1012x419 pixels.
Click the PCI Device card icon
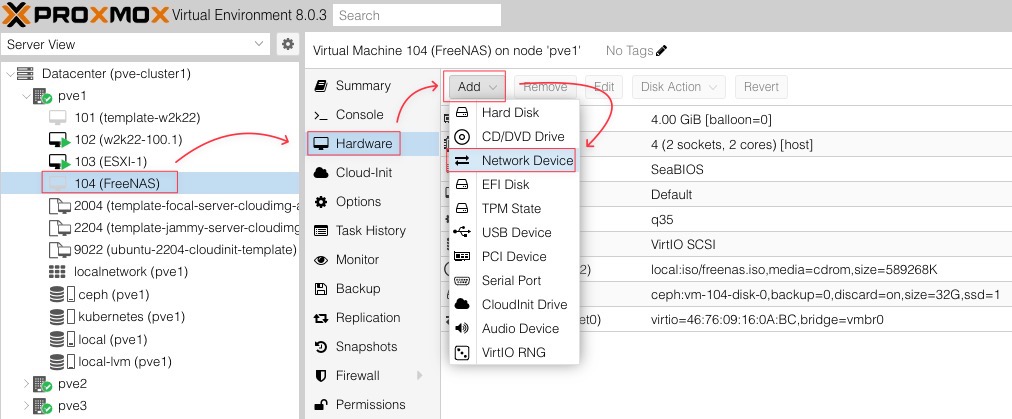click(x=461, y=256)
